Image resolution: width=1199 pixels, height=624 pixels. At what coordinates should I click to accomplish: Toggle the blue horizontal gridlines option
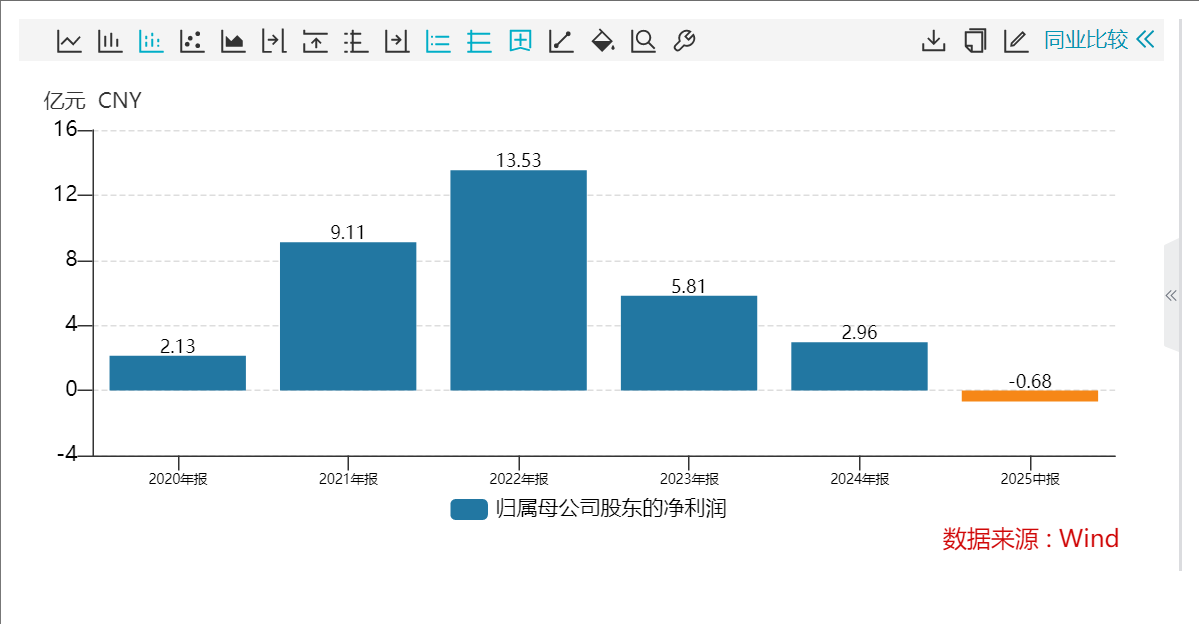pos(479,41)
